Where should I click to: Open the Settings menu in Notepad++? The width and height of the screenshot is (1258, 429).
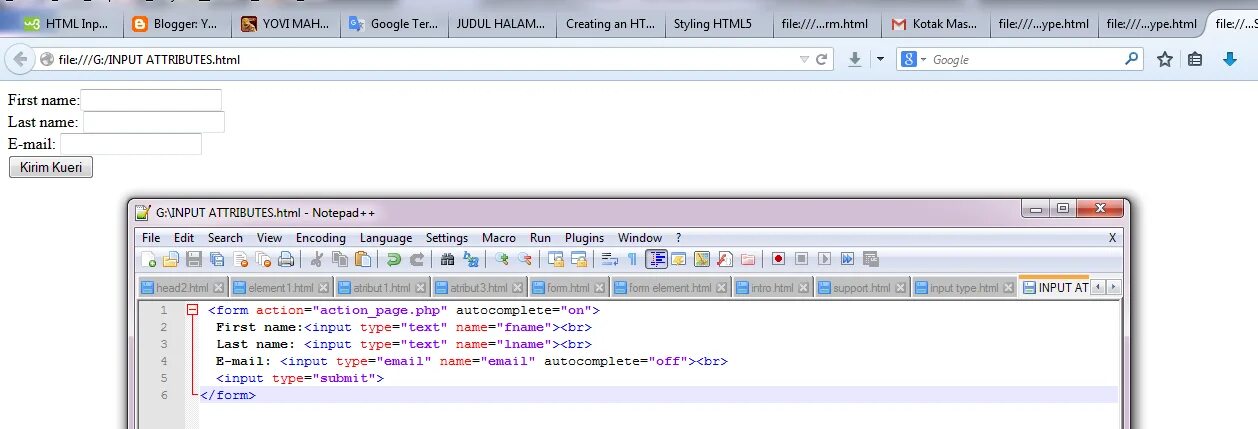tap(447, 238)
